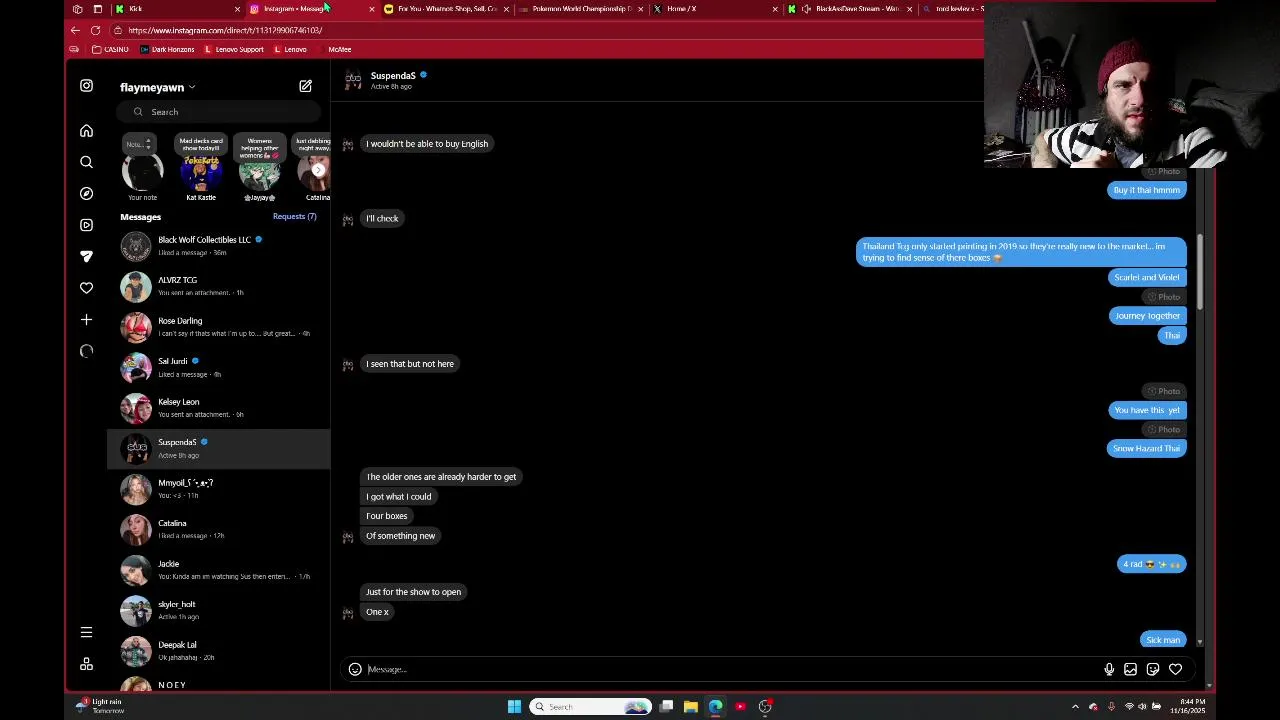
Task: Switch to the Whatnot For You tab
Action: coord(445,9)
